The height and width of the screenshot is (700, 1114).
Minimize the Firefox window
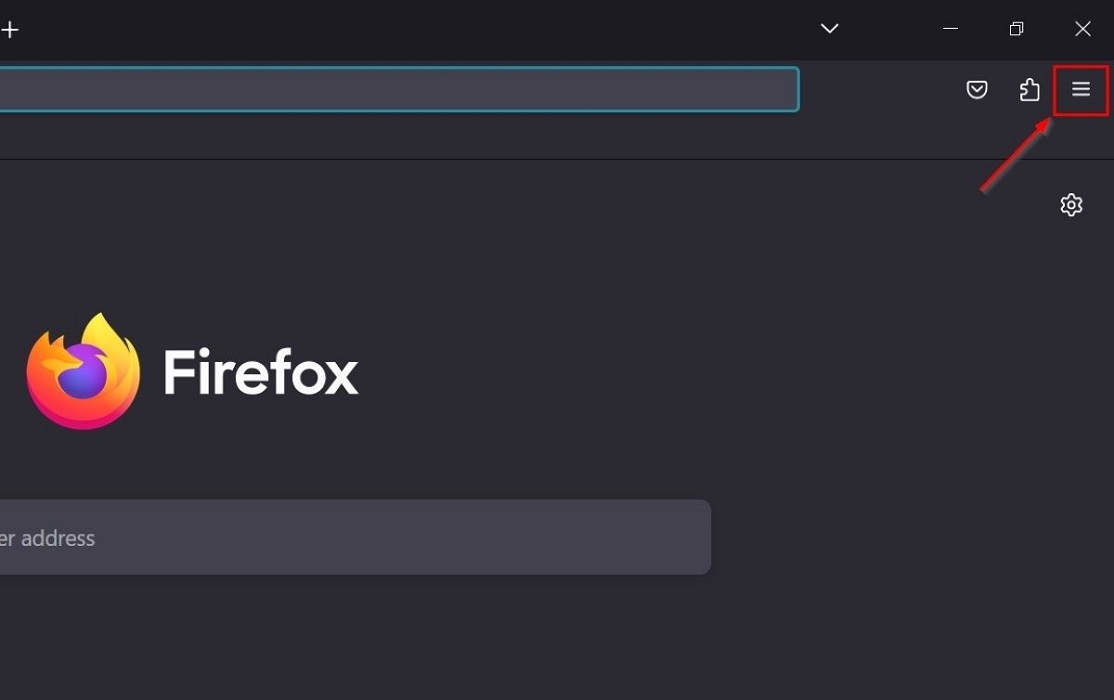949,29
